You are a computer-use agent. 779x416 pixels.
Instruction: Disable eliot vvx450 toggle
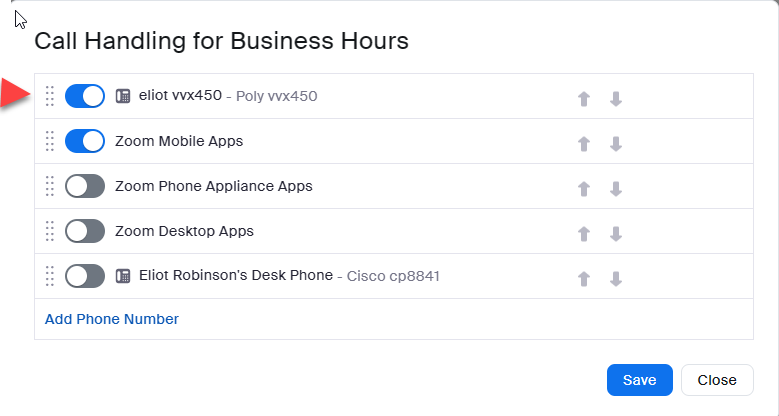click(x=85, y=96)
